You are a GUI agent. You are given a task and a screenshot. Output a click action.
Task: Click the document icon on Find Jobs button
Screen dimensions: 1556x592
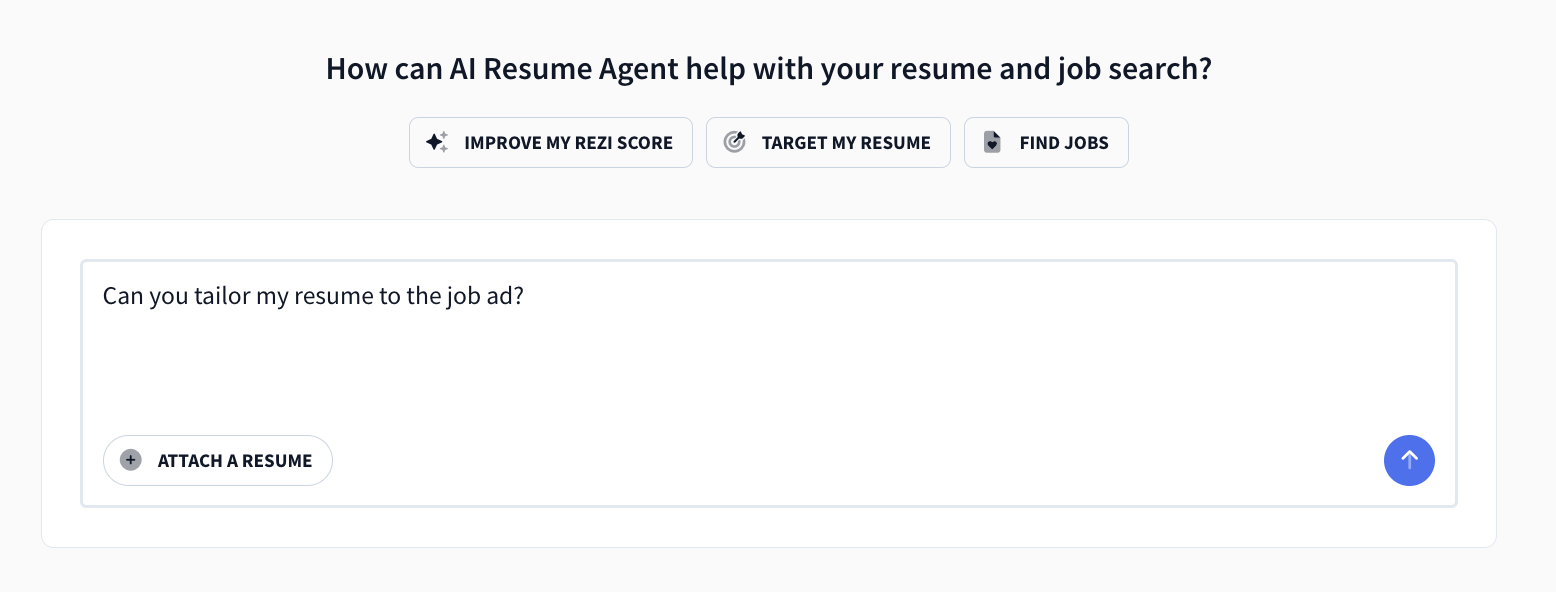992,142
